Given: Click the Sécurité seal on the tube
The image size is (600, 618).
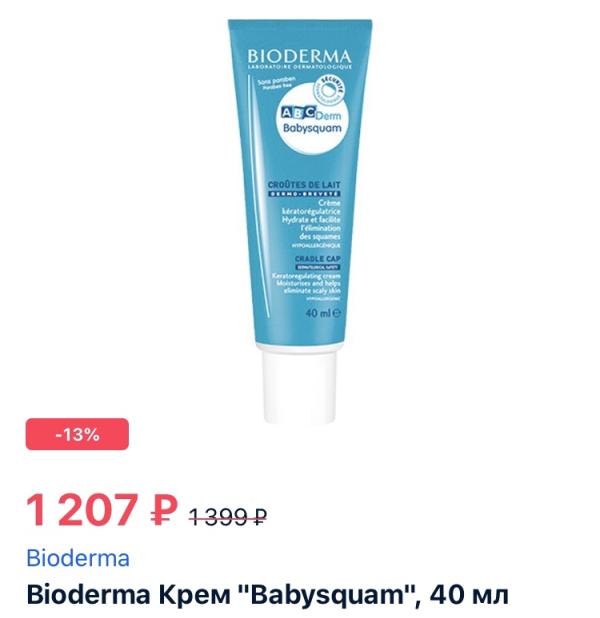Looking at the screenshot, I should tap(328, 91).
